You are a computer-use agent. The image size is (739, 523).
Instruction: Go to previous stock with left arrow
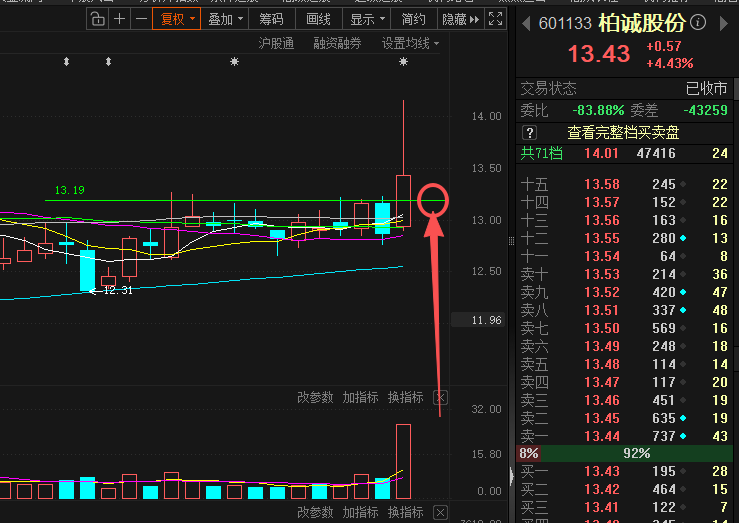tap(526, 23)
